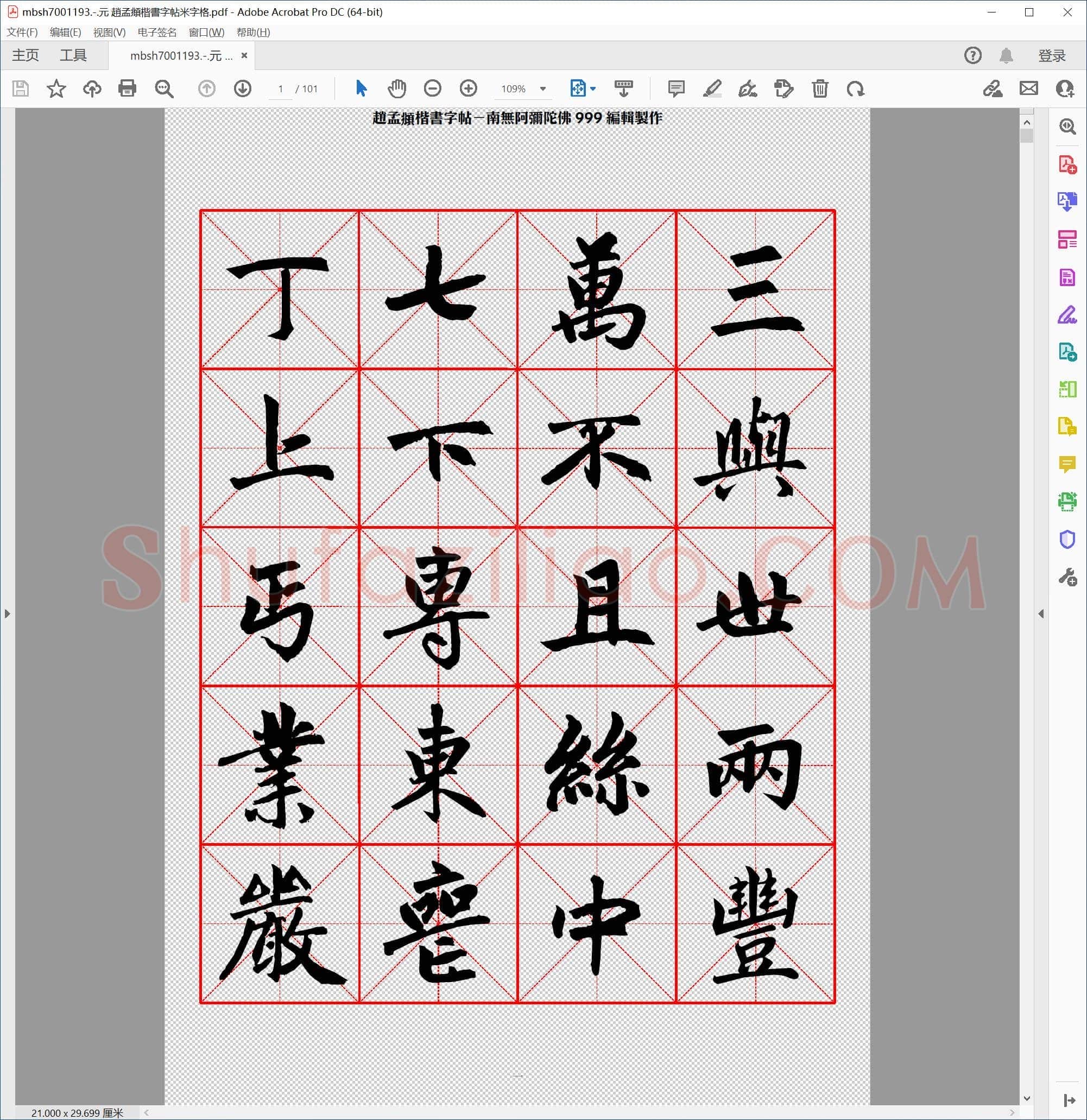Image resolution: width=1087 pixels, height=1120 pixels.
Task: Click the zoom out minus icon
Action: 433,88
